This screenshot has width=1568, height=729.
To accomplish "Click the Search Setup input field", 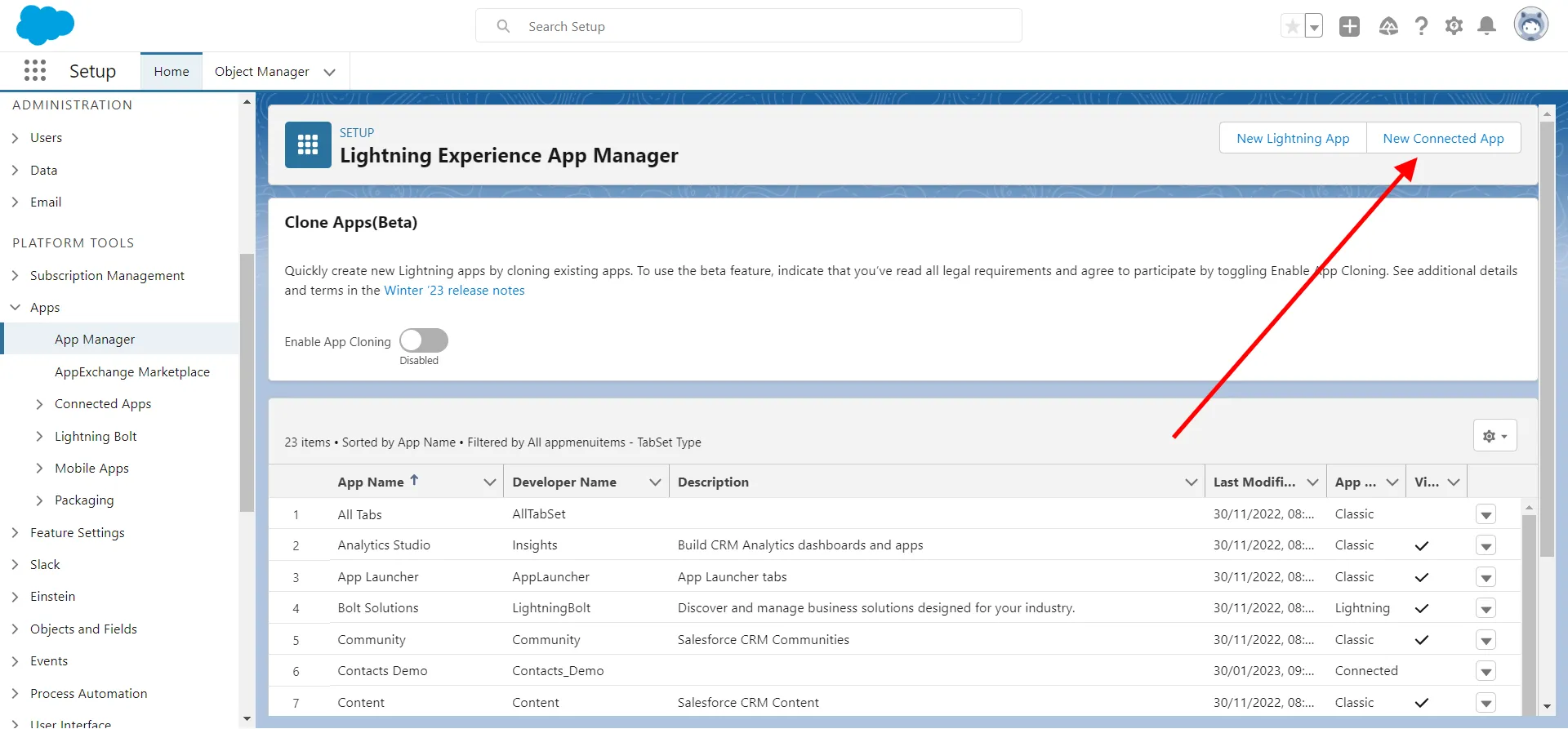I will pos(748,26).
